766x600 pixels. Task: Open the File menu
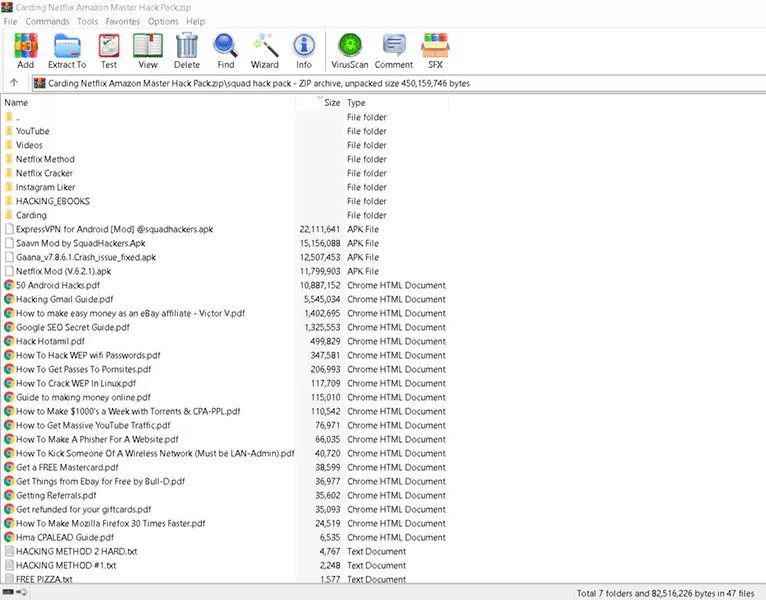(10, 21)
